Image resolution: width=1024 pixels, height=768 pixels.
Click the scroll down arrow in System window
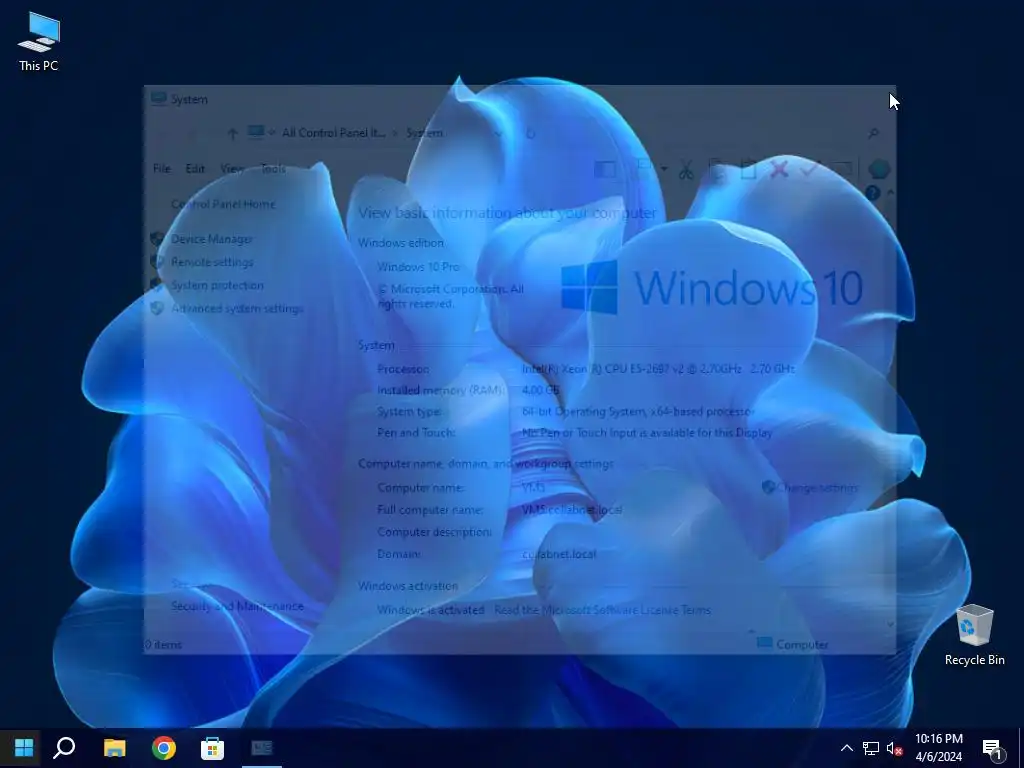click(x=889, y=625)
